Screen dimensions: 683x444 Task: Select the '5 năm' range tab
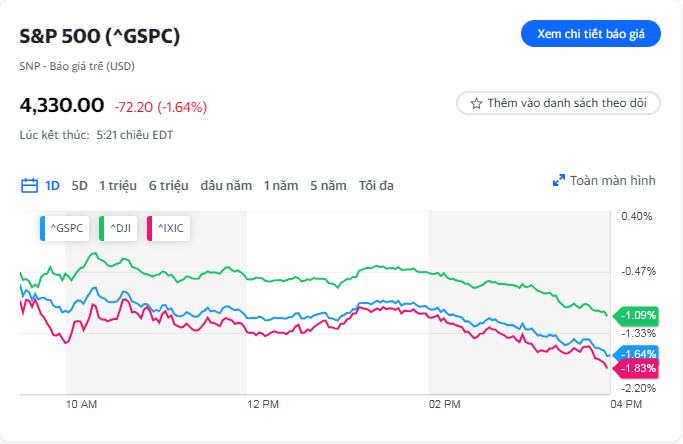[328, 186]
